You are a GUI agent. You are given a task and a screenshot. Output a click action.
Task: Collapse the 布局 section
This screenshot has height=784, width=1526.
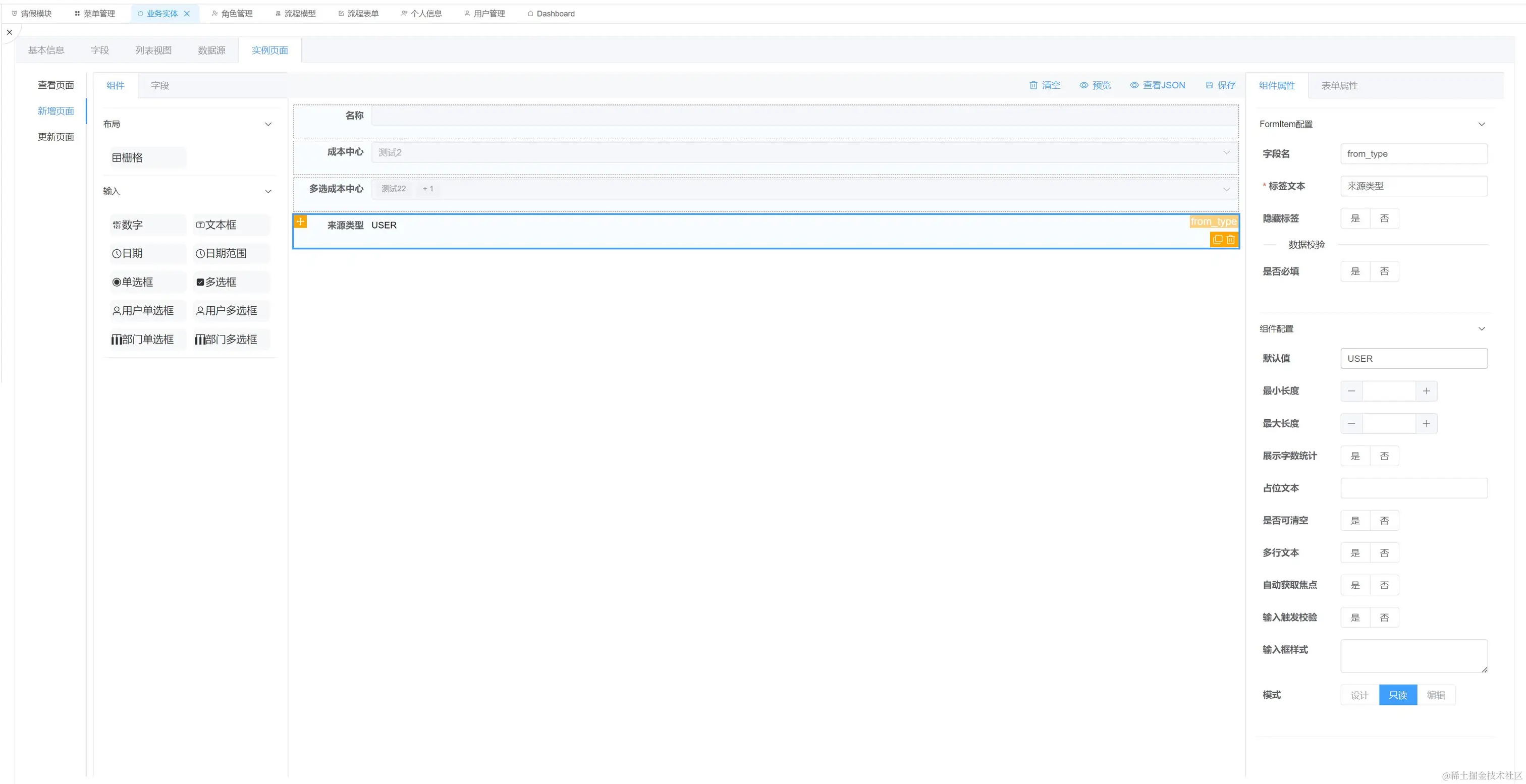click(x=268, y=124)
